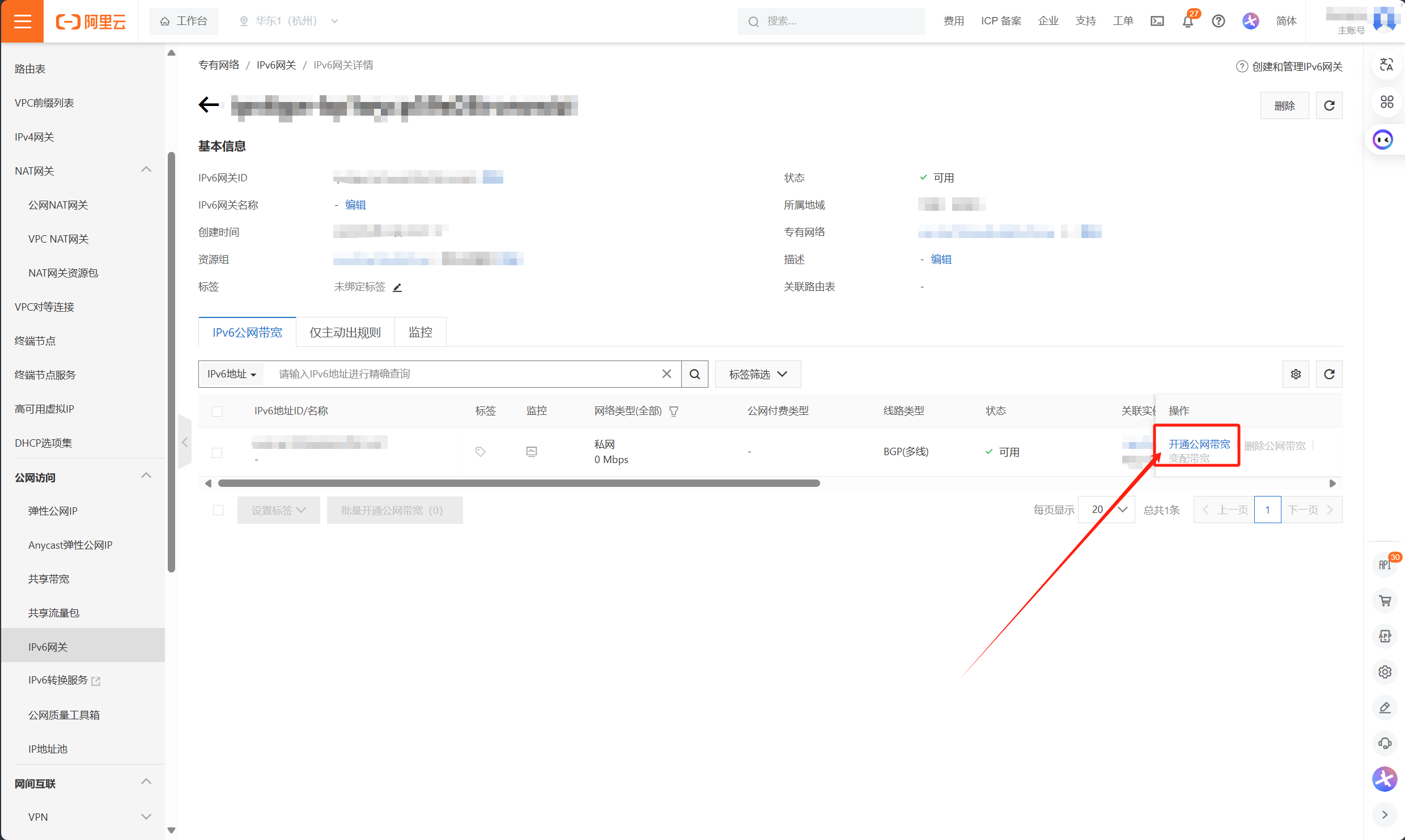Viewport: 1405px width, 840px height.
Task: Click the back arrow beside gateway title
Action: 209,105
